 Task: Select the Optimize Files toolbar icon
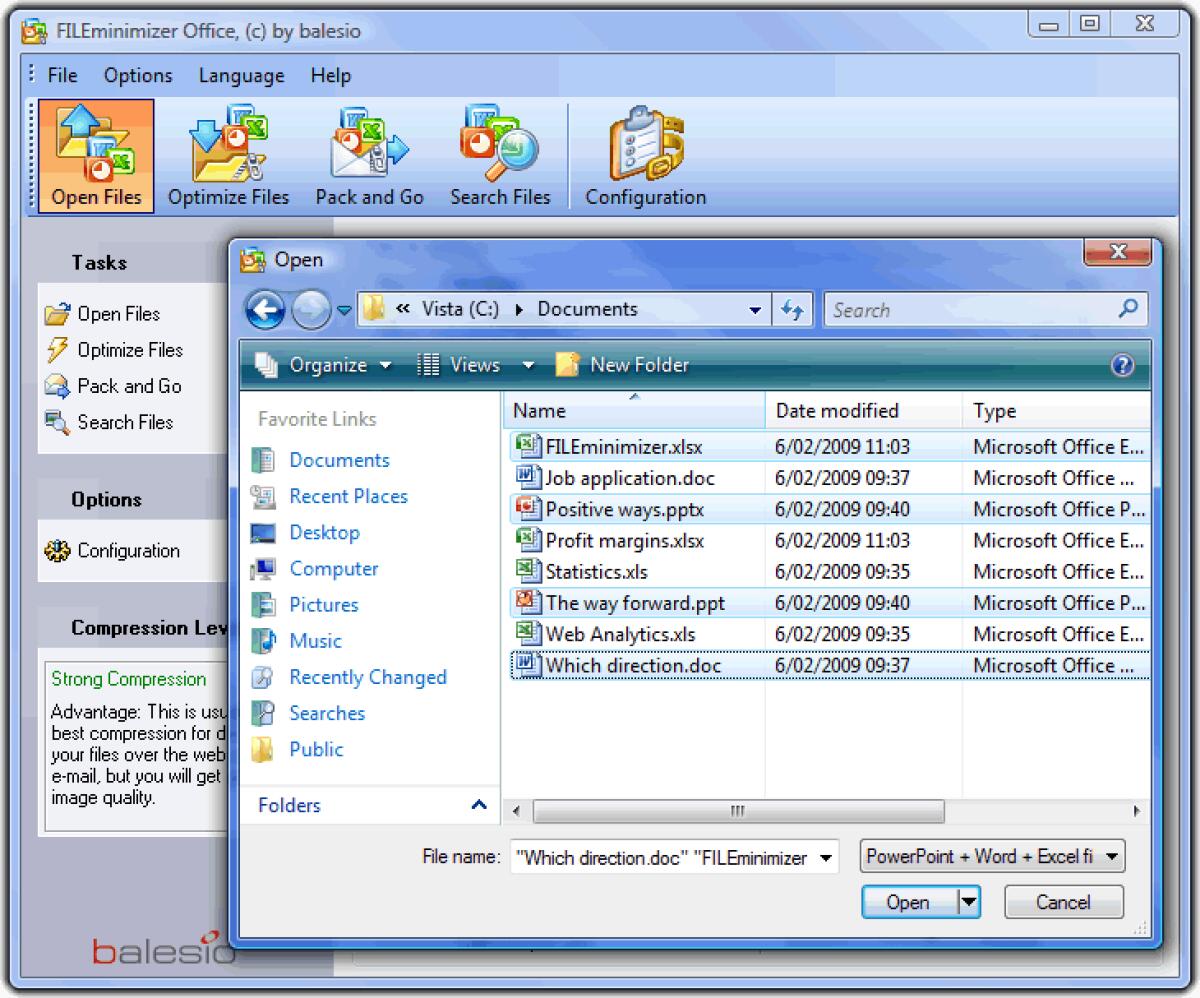[228, 155]
